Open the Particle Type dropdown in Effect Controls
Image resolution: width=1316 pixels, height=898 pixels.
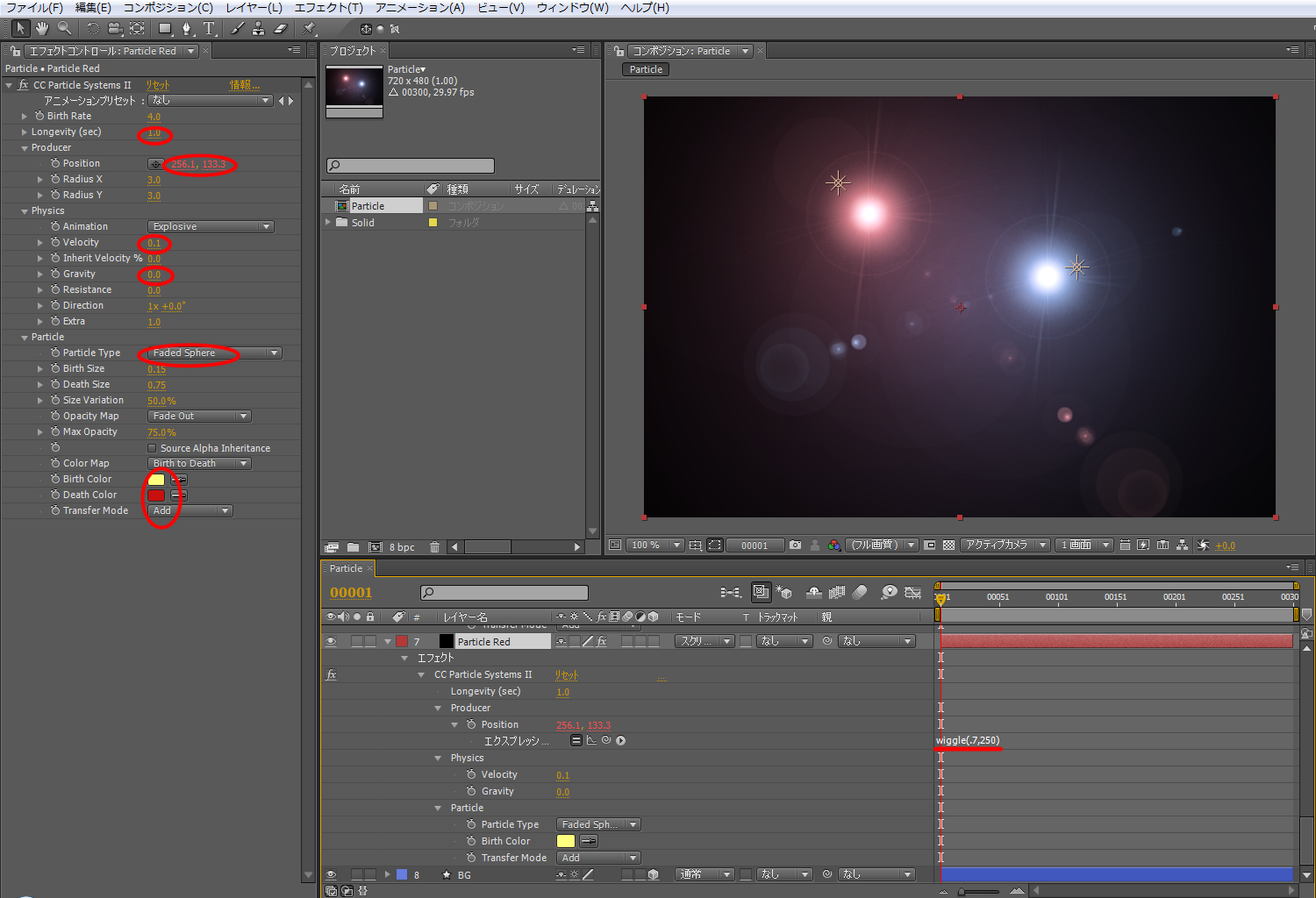tap(214, 353)
